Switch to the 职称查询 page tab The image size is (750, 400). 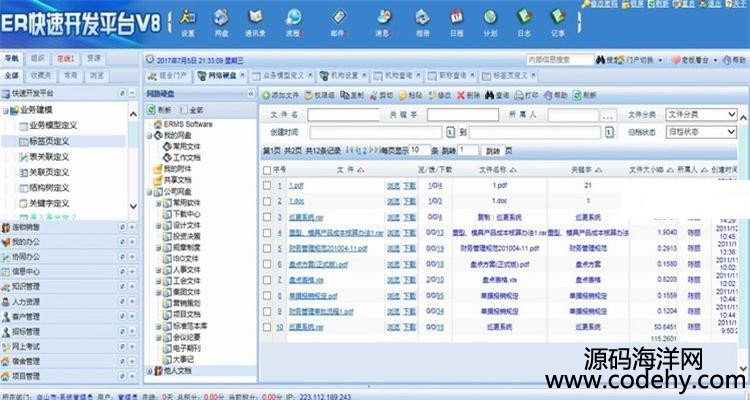coord(452,76)
